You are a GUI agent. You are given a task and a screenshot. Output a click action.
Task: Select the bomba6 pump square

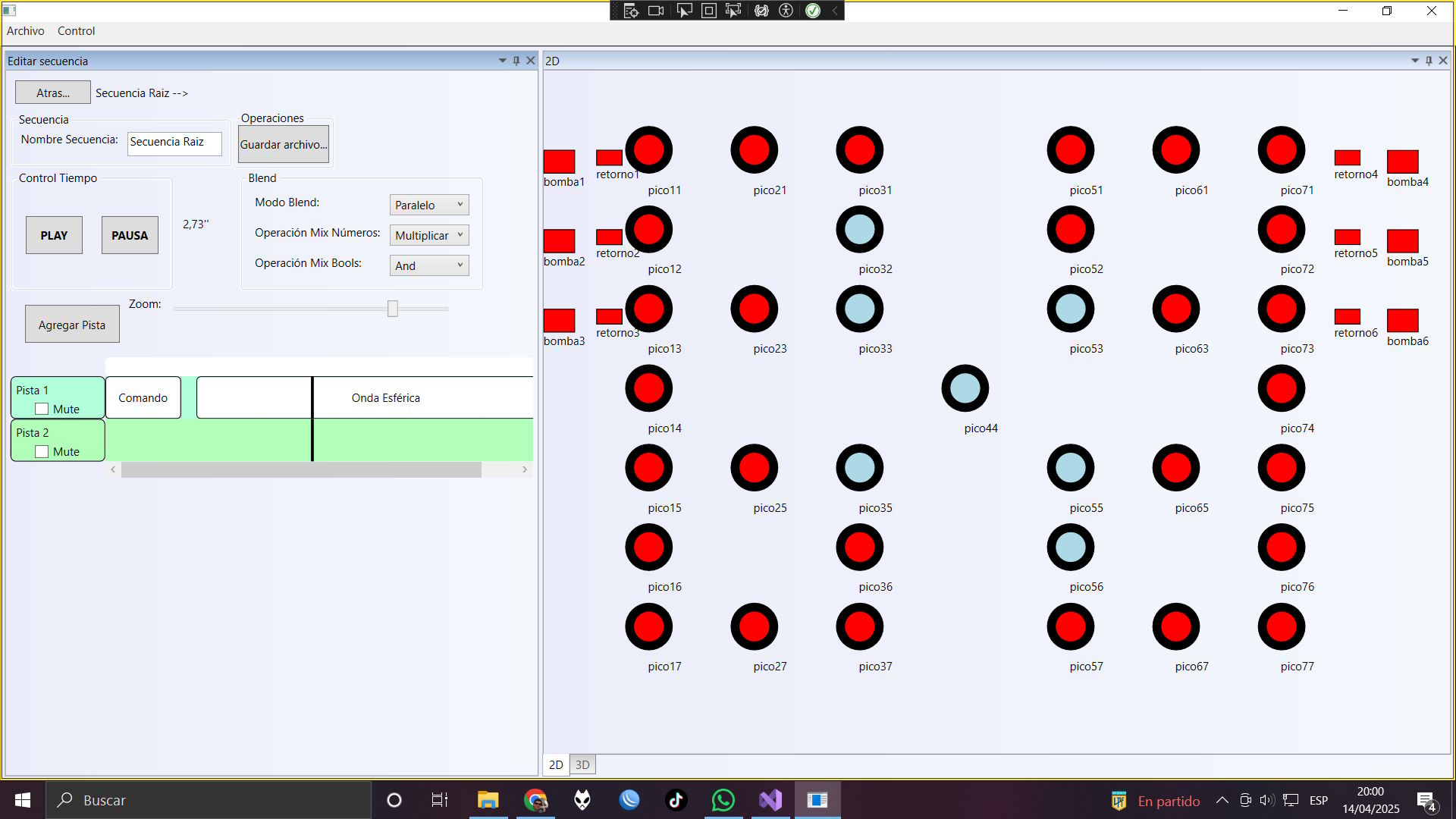[1402, 320]
